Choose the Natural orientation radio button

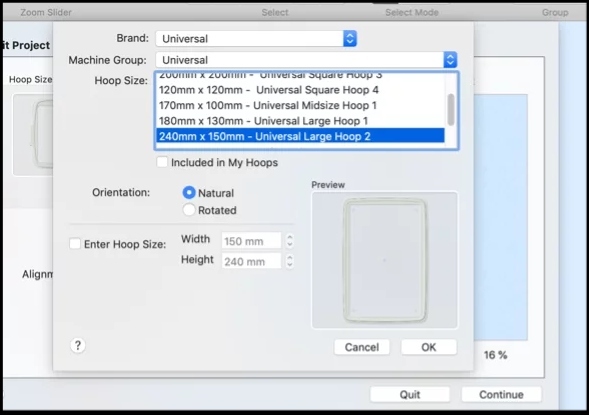(x=189, y=193)
